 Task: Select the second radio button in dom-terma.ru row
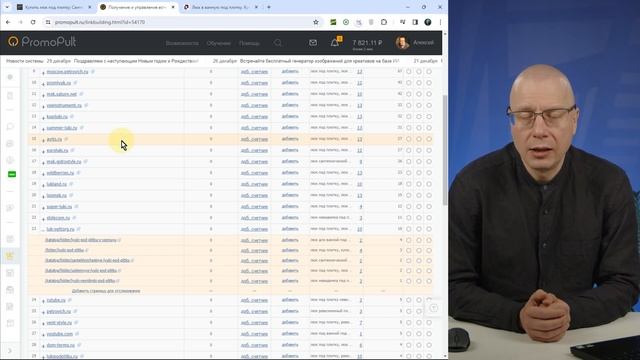pyautogui.click(x=419, y=345)
